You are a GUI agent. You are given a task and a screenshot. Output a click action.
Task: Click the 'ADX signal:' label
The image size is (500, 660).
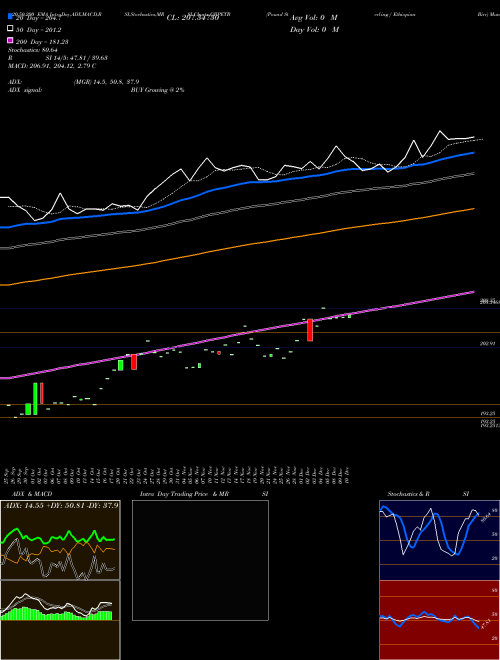[x=25, y=90]
